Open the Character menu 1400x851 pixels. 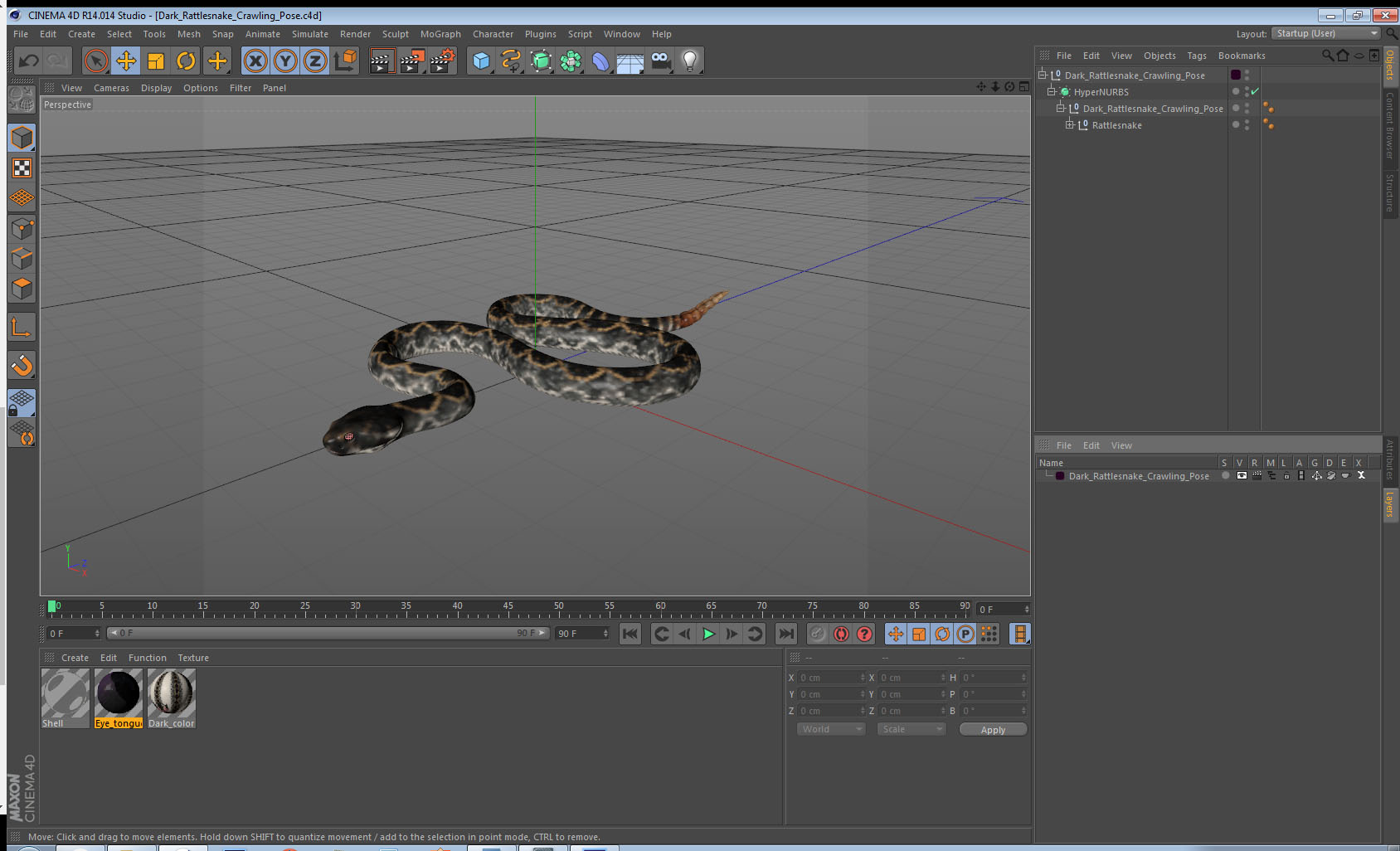pos(493,34)
